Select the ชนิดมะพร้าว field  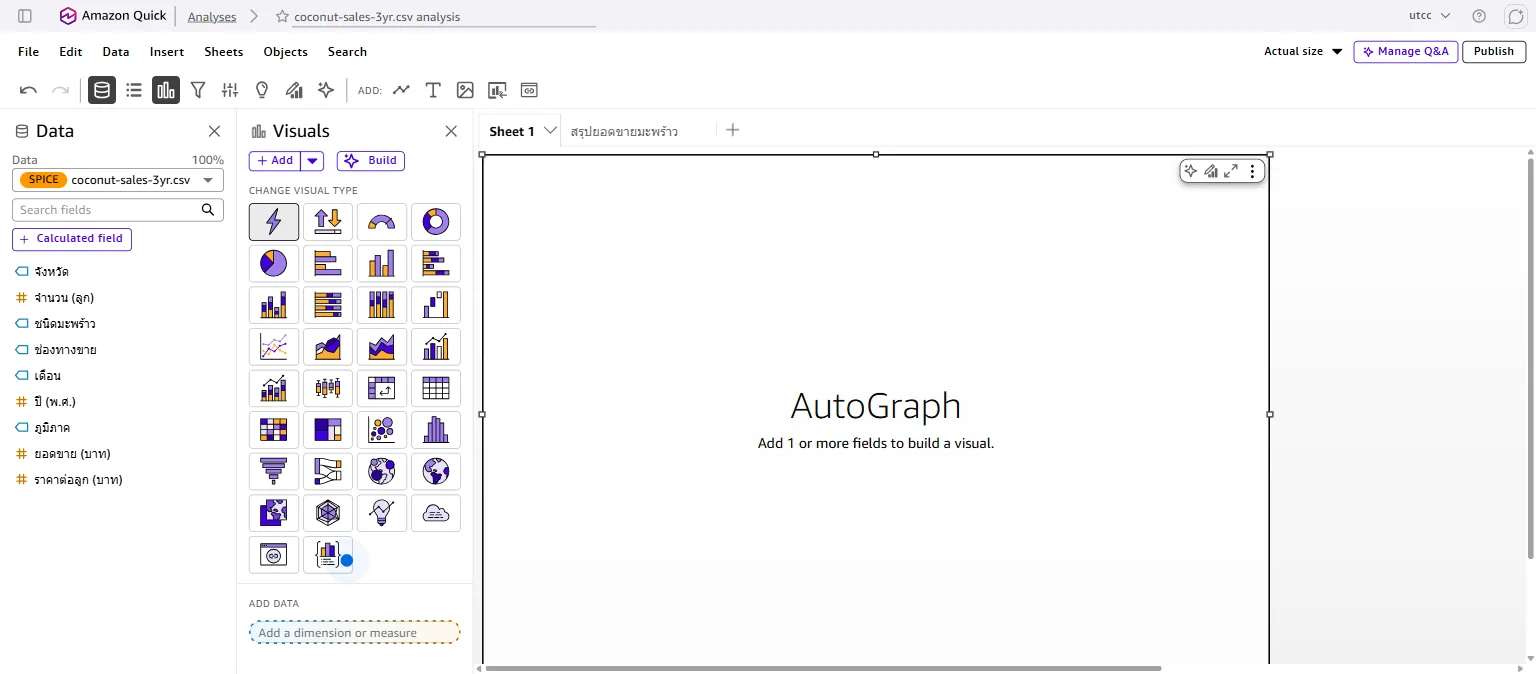click(x=64, y=324)
